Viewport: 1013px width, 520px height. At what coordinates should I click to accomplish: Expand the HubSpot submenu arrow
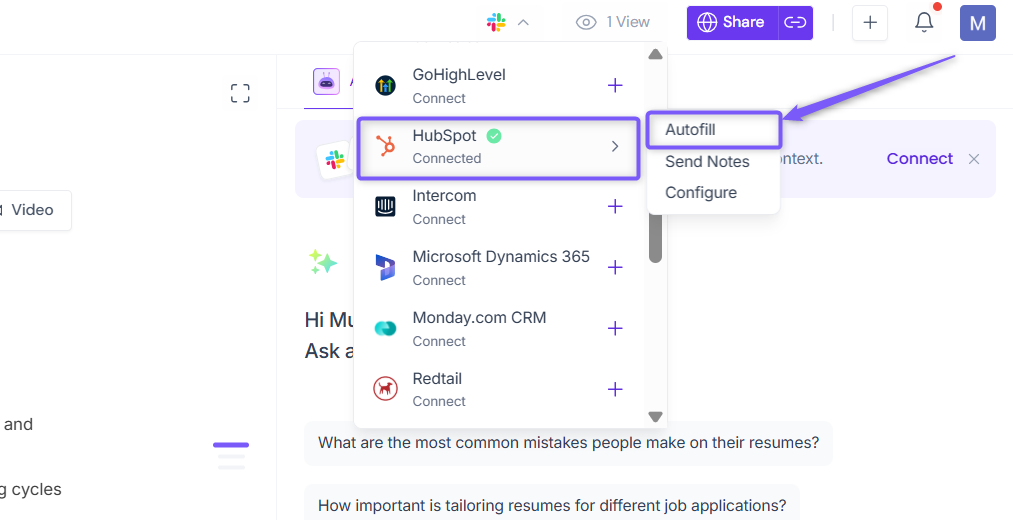tap(615, 147)
